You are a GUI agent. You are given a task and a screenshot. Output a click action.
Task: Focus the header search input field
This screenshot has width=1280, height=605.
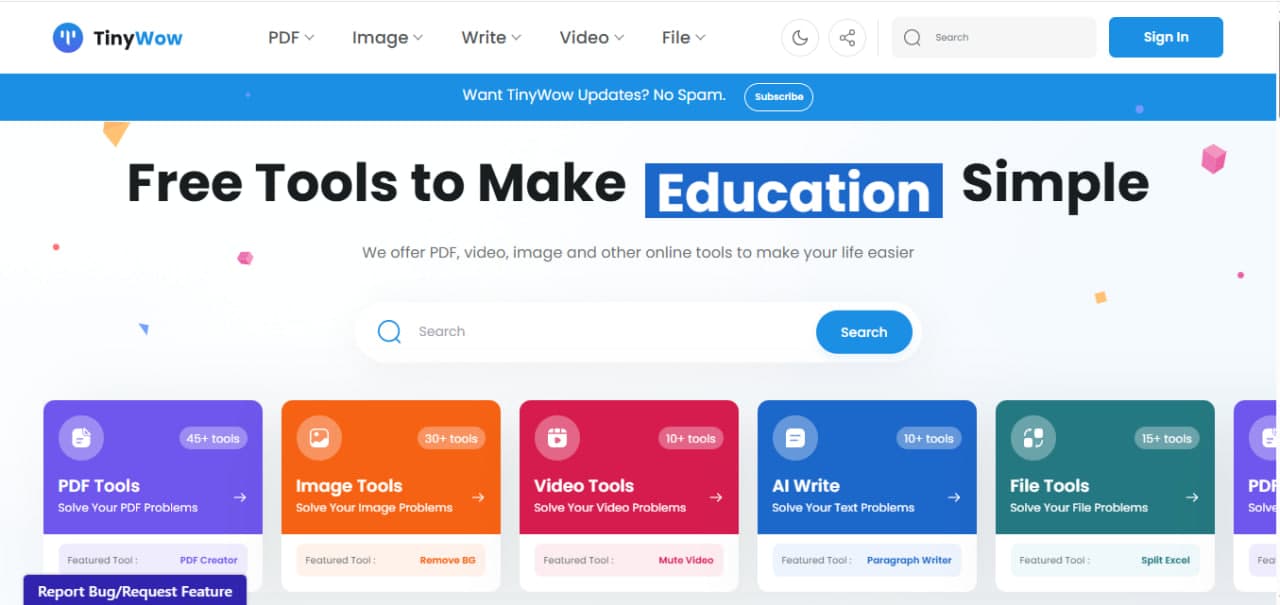[x=994, y=37]
